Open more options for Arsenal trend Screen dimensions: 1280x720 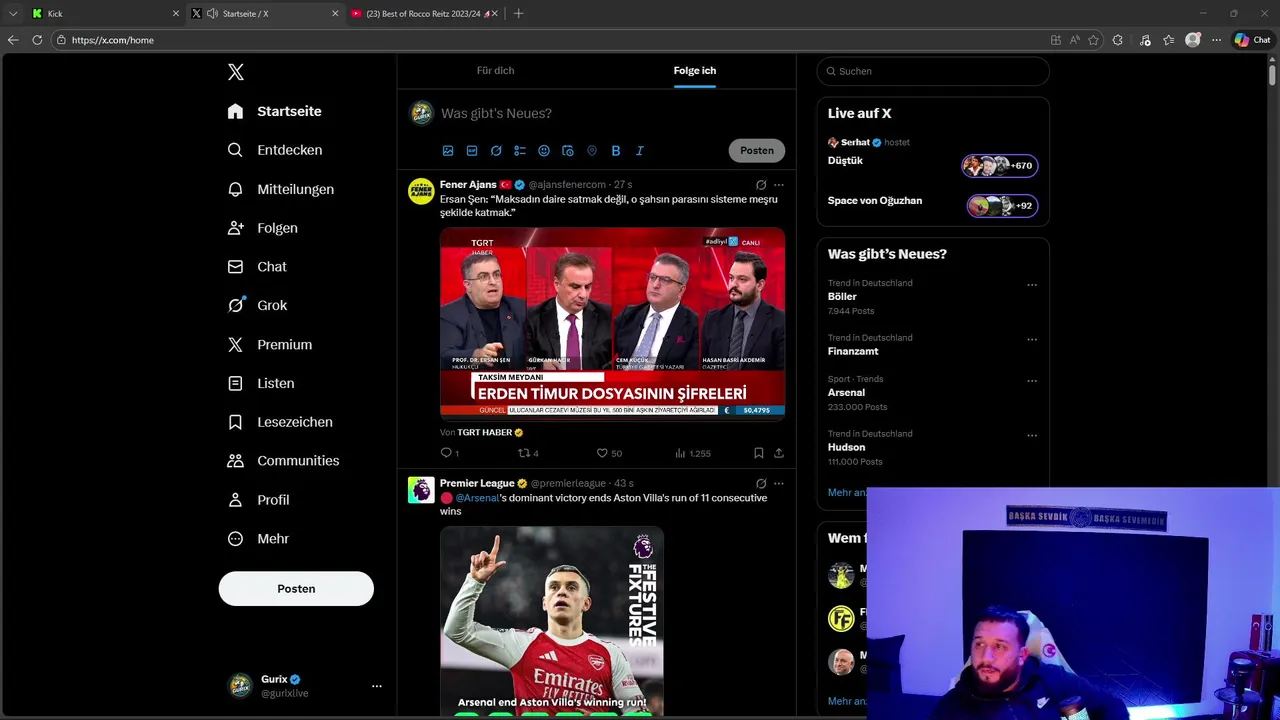(1032, 381)
